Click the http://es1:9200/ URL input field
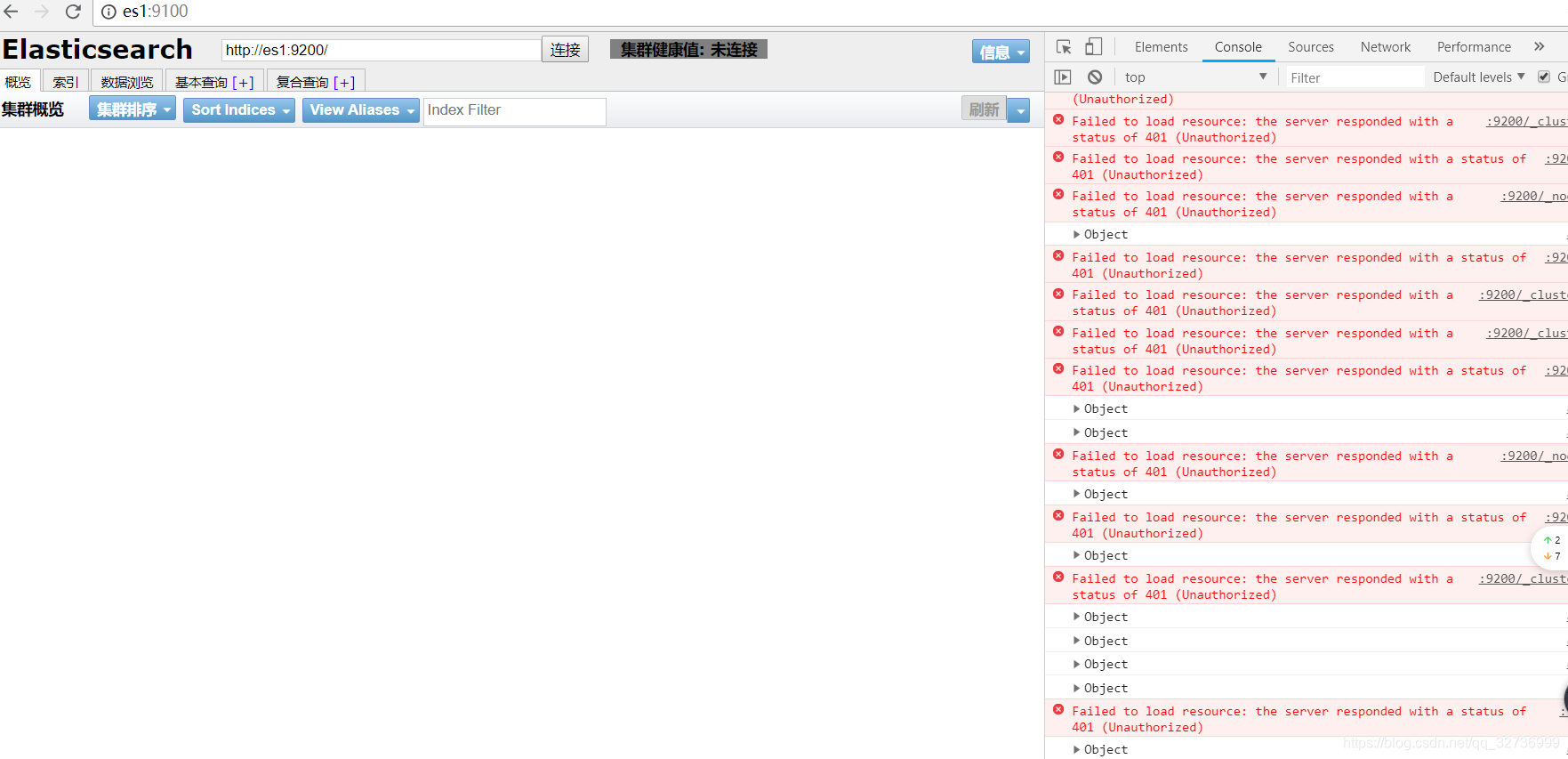Screen dimensions: 1568x759 pos(381,50)
